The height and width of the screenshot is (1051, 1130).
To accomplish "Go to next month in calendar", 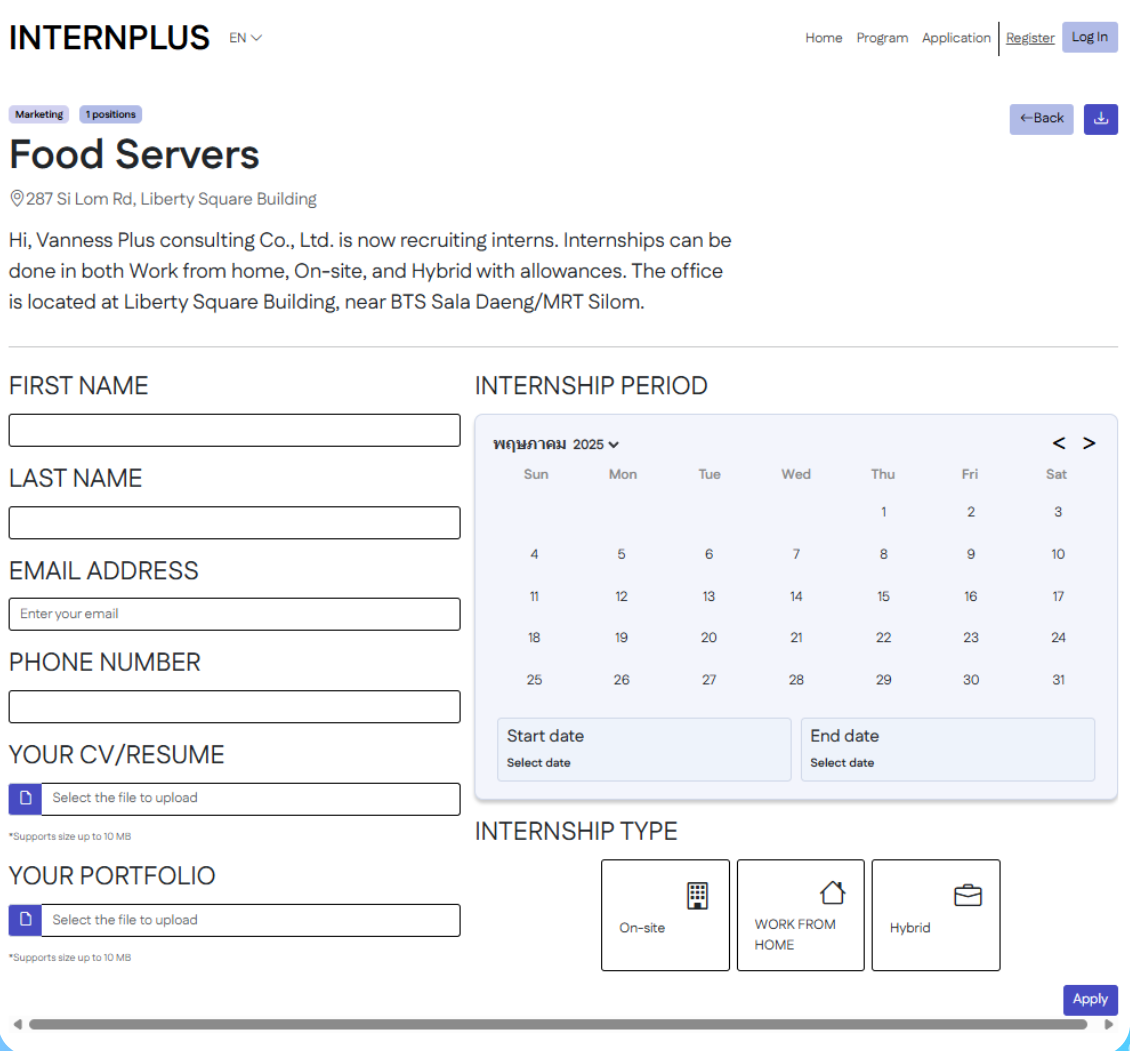I will pyautogui.click(x=1089, y=443).
